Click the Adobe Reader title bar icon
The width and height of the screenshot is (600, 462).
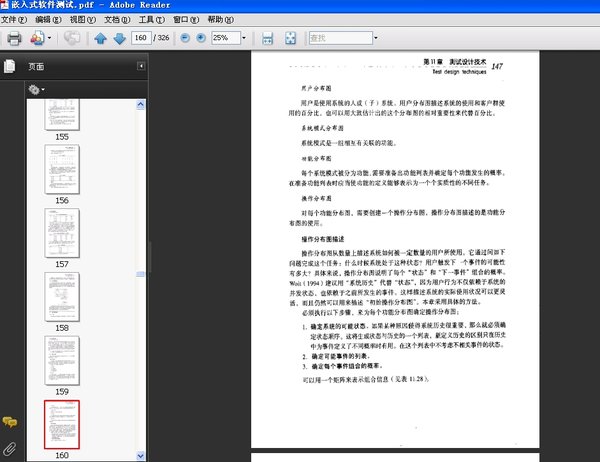5,5
